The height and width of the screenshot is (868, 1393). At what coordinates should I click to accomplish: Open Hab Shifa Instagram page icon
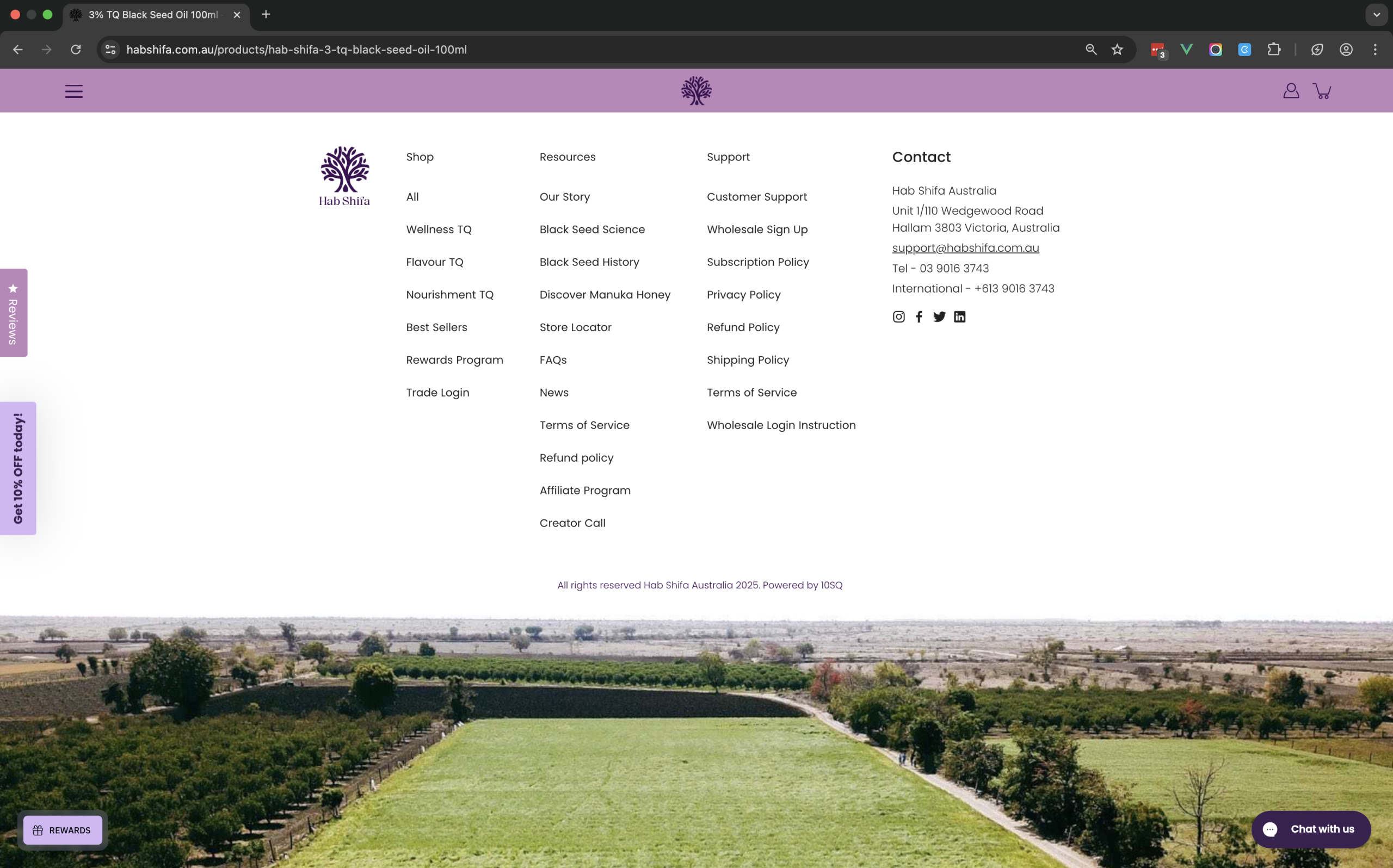click(x=898, y=317)
